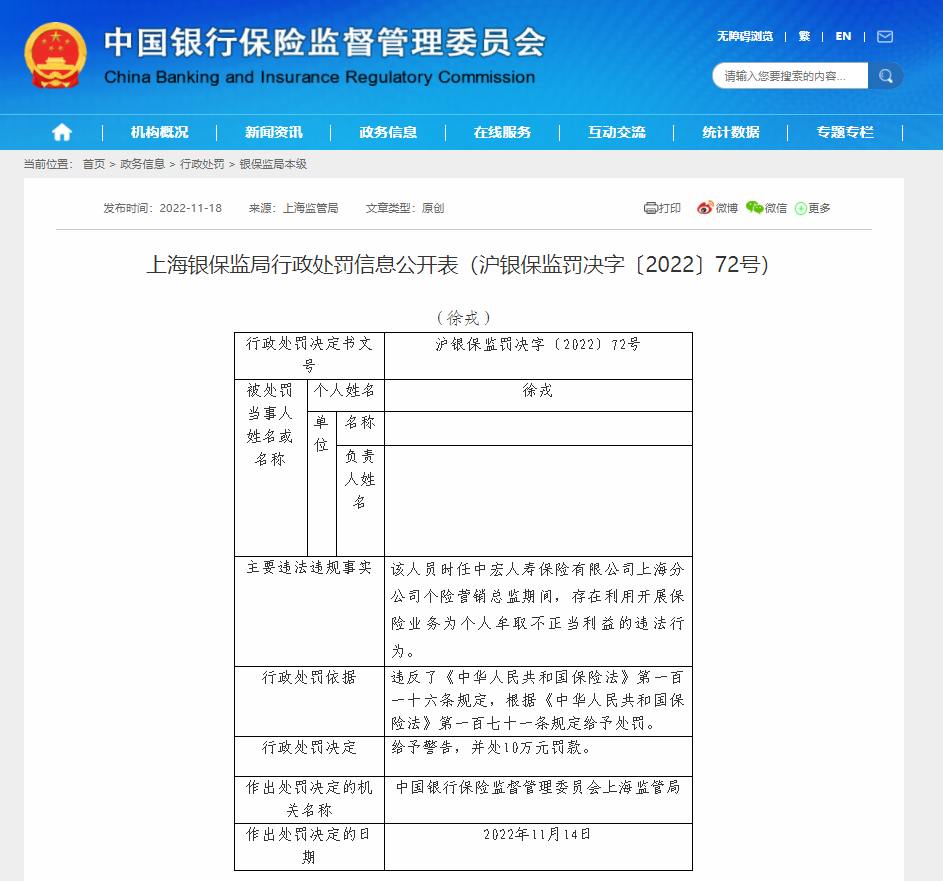Click the 行政处罚 breadcrumb link

(202, 164)
